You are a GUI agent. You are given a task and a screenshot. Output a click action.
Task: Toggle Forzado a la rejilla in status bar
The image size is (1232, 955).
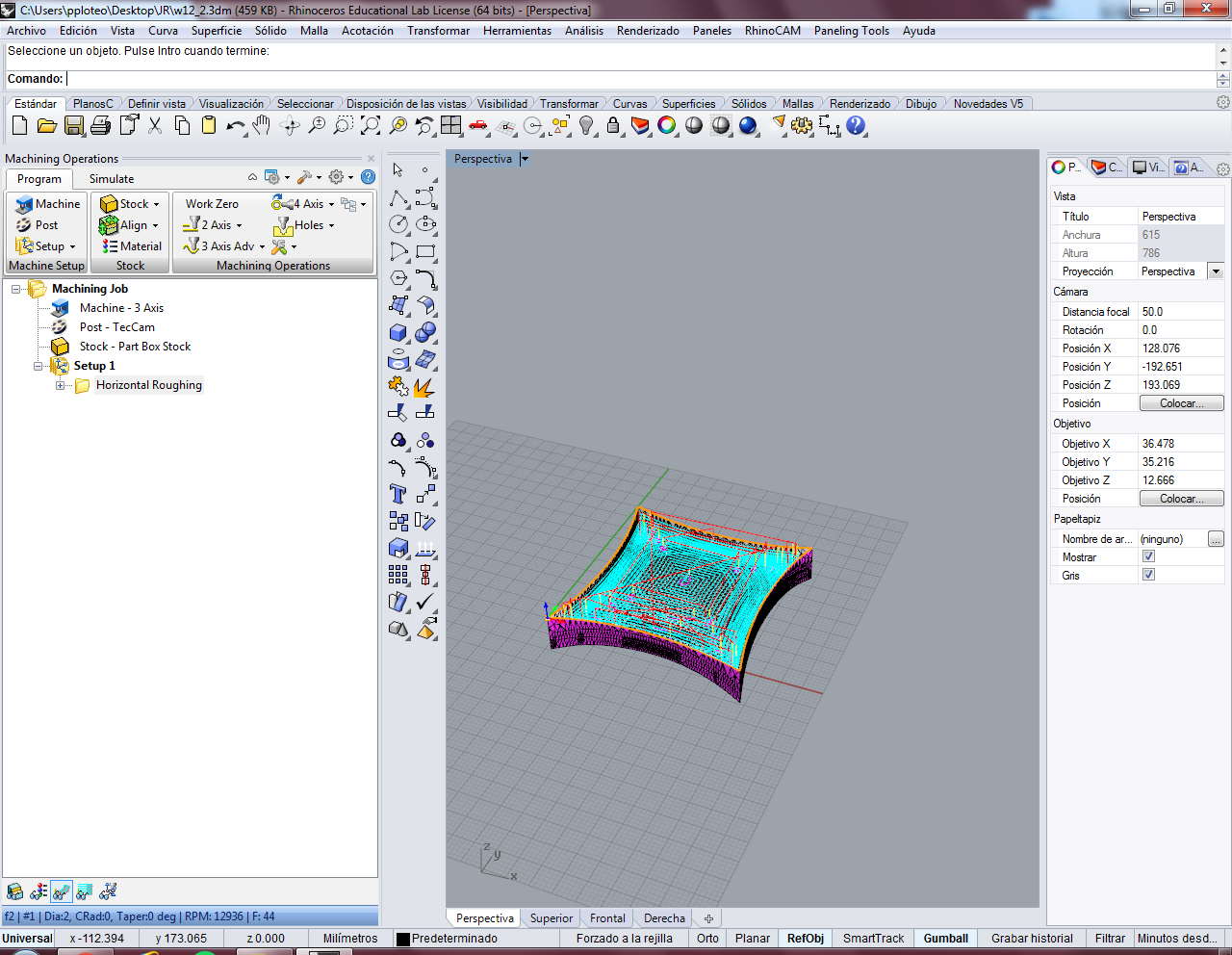625,939
